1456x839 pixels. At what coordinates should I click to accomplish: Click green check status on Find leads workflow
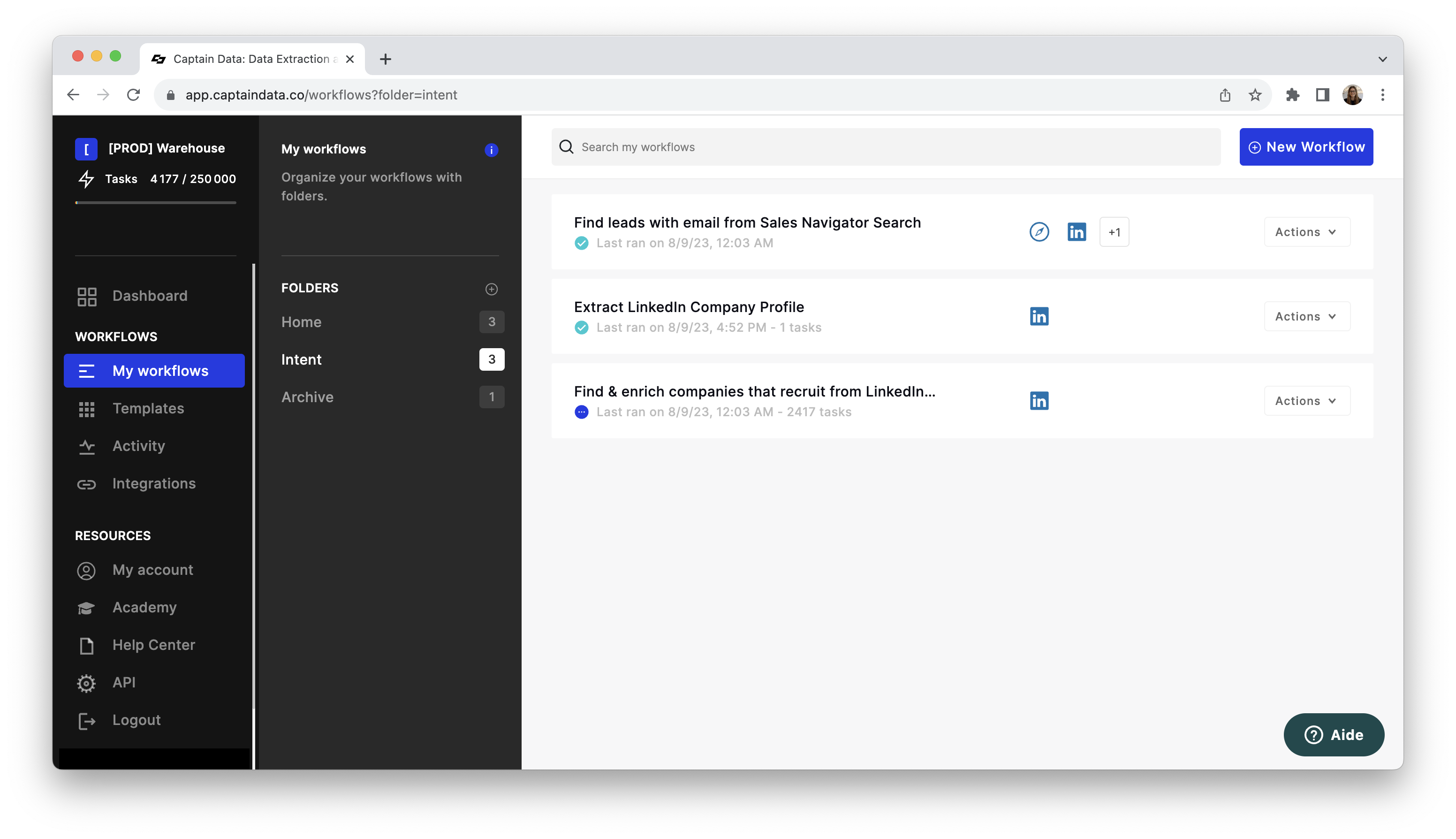582,243
